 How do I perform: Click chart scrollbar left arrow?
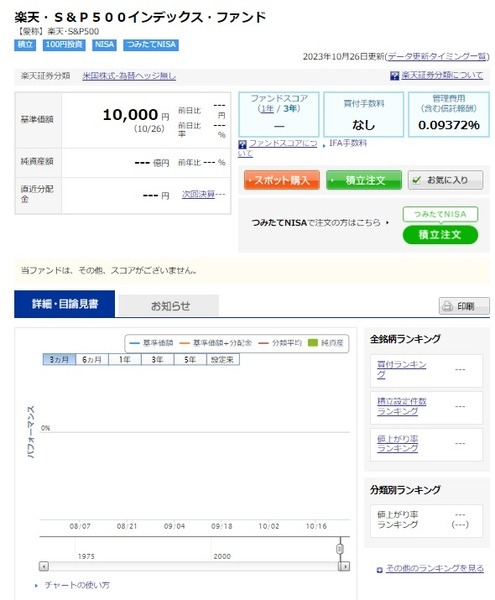point(44,566)
